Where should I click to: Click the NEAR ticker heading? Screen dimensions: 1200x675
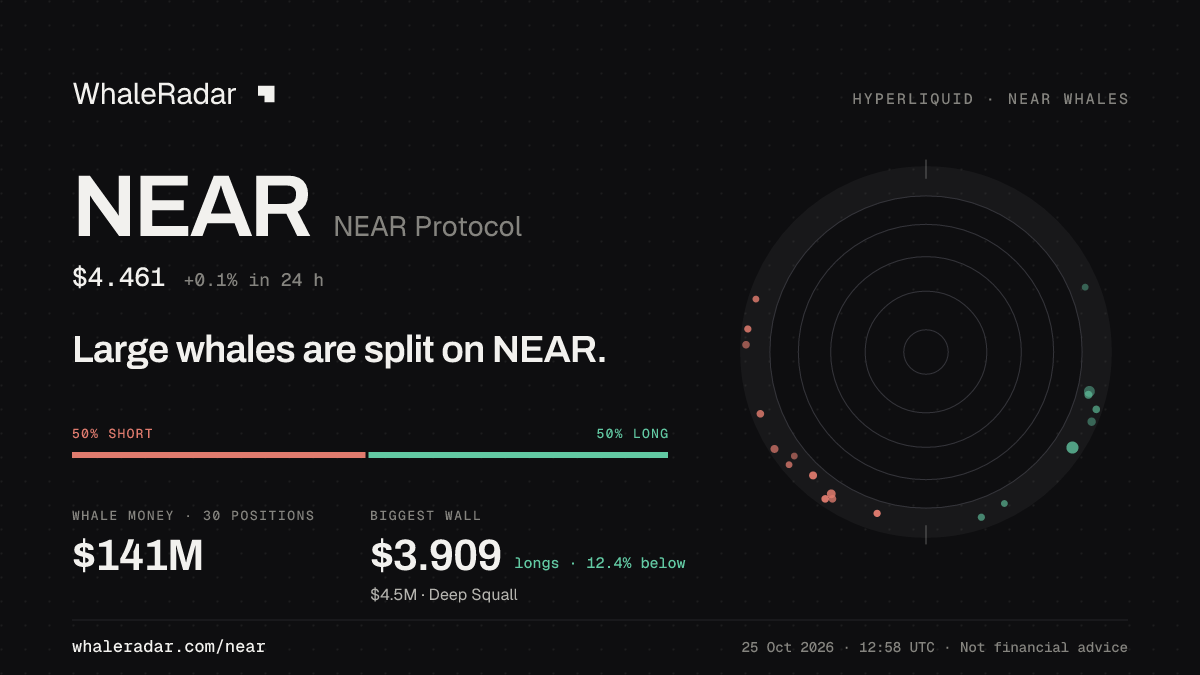(x=192, y=207)
